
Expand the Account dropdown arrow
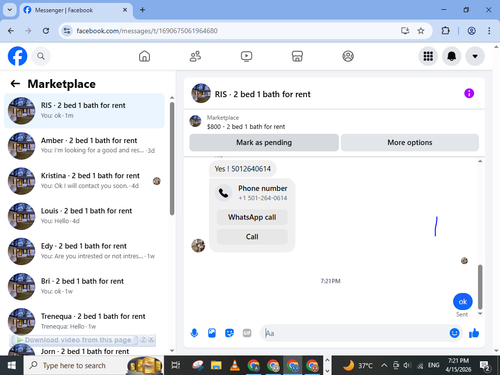point(475,56)
